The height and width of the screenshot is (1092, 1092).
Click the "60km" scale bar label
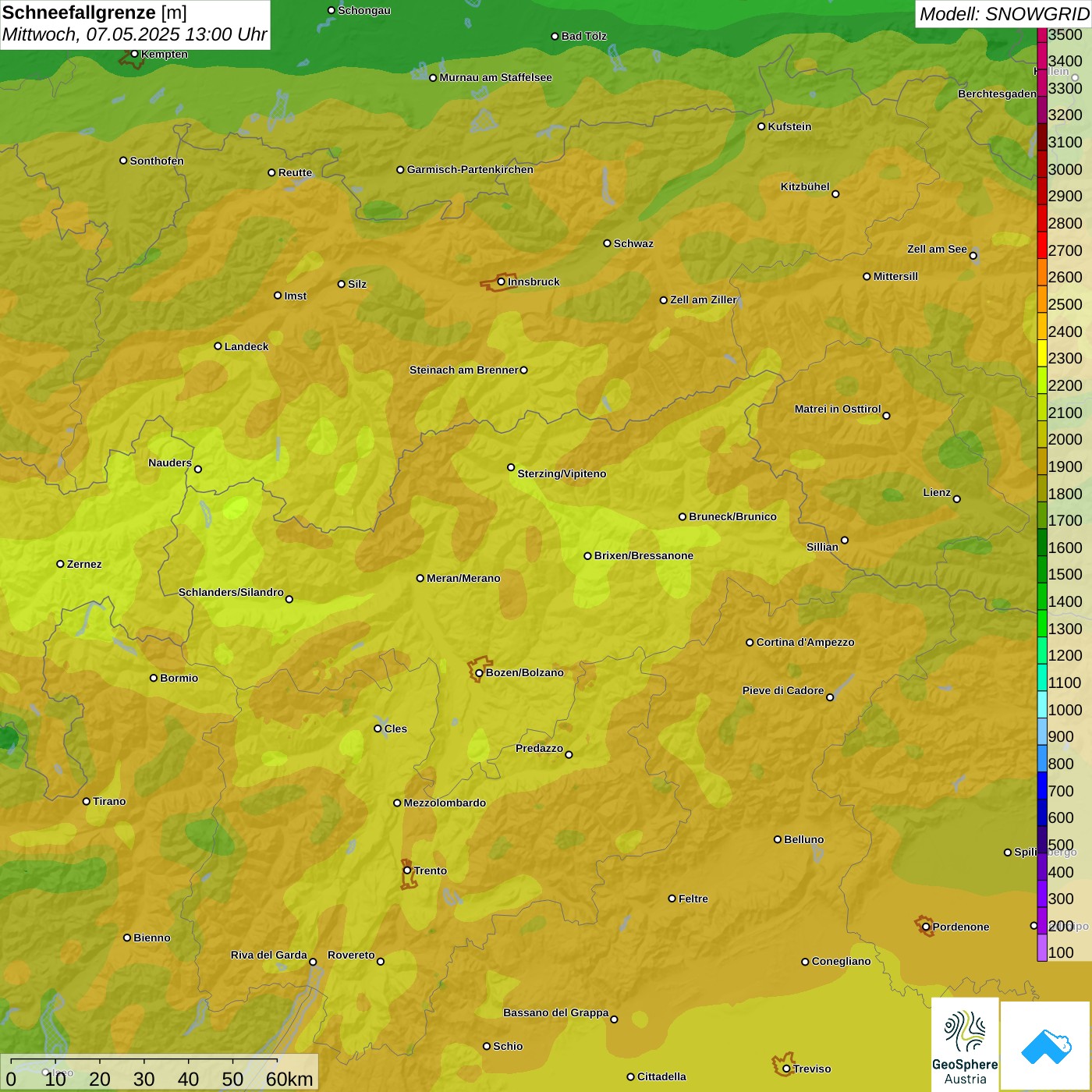coord(289,1079)
